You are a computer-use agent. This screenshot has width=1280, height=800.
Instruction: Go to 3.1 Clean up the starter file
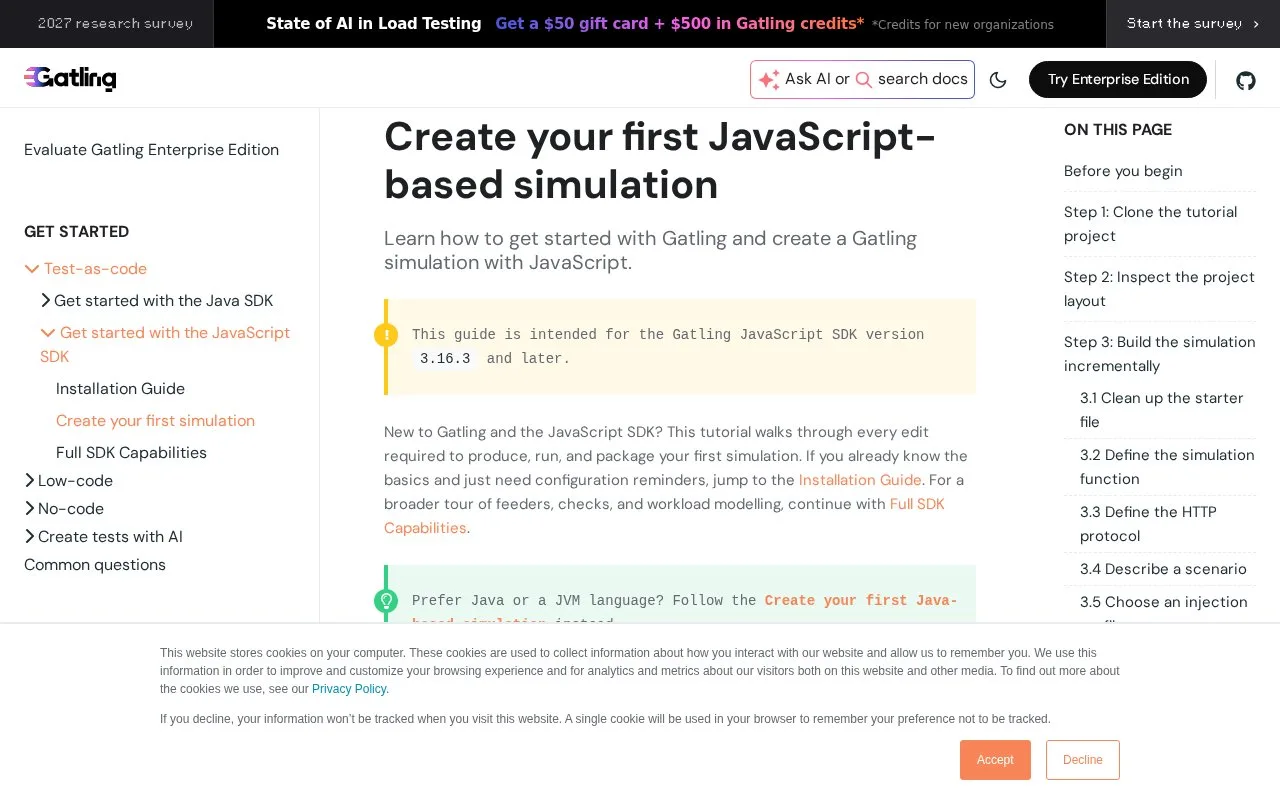1161,410
